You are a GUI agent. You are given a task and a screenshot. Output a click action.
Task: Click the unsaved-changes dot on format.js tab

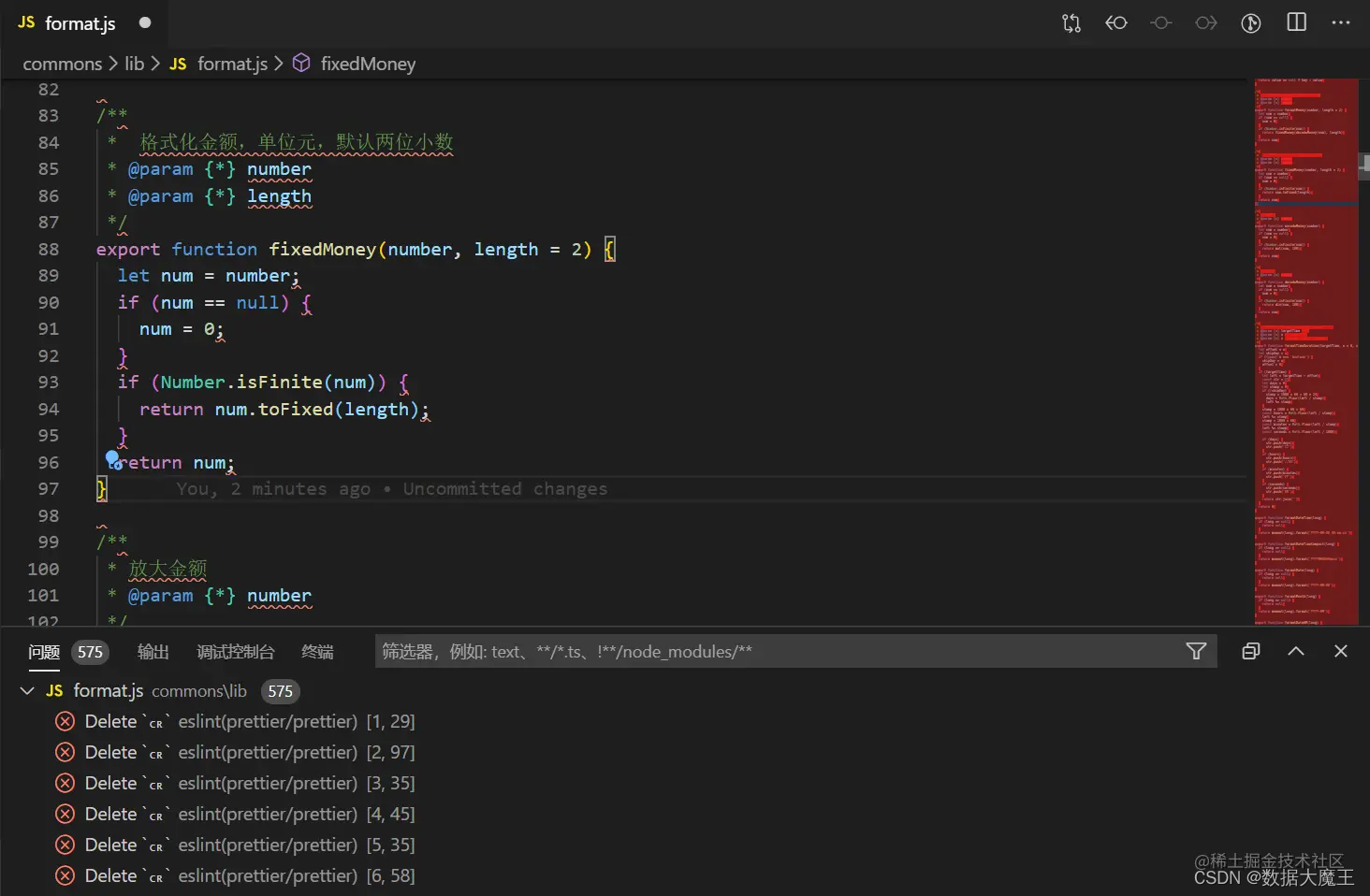pos(145,22)
